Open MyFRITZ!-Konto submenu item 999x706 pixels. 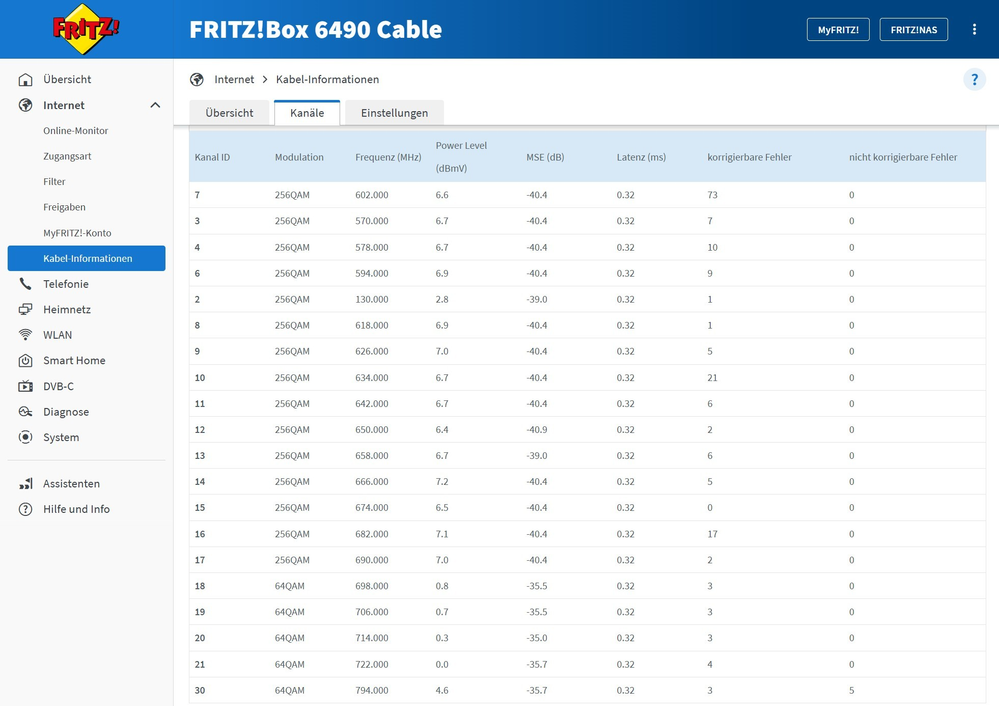77,233
